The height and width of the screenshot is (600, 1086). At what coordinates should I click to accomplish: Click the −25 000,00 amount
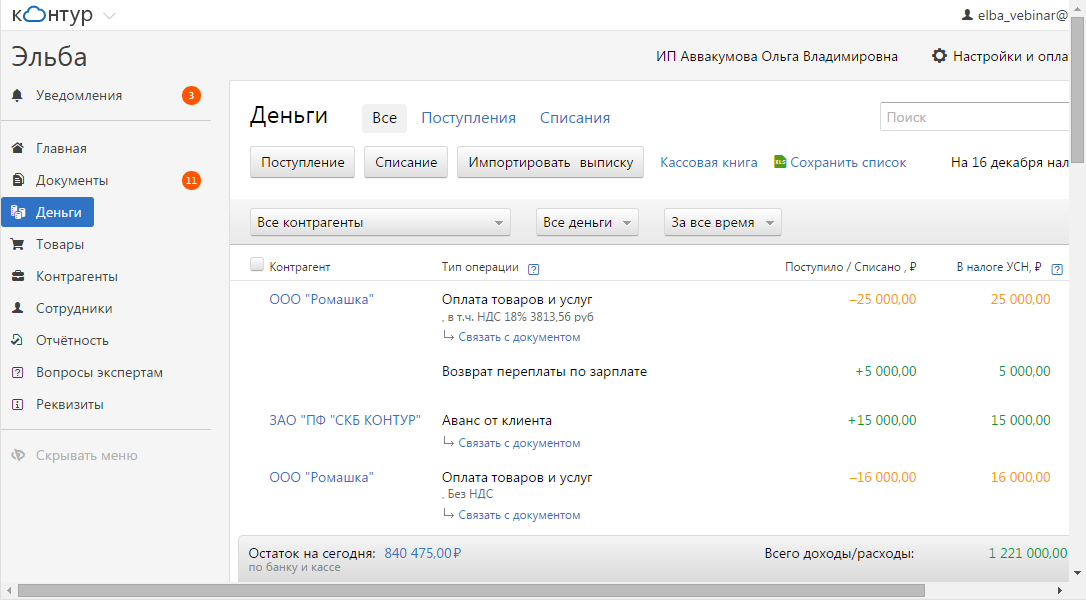[x=882, y=299]
